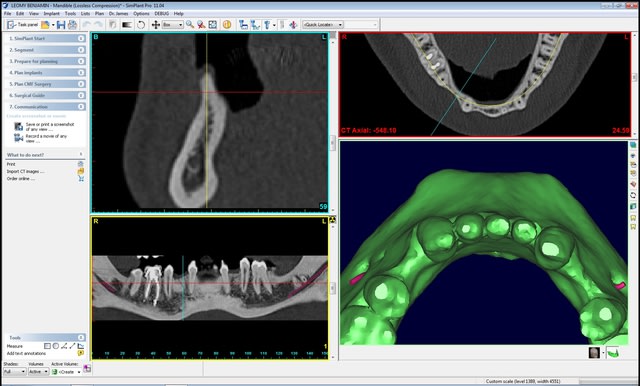Toggle the radiation symbol on panoramic view

pyautogui.click(x=333, y=220)
